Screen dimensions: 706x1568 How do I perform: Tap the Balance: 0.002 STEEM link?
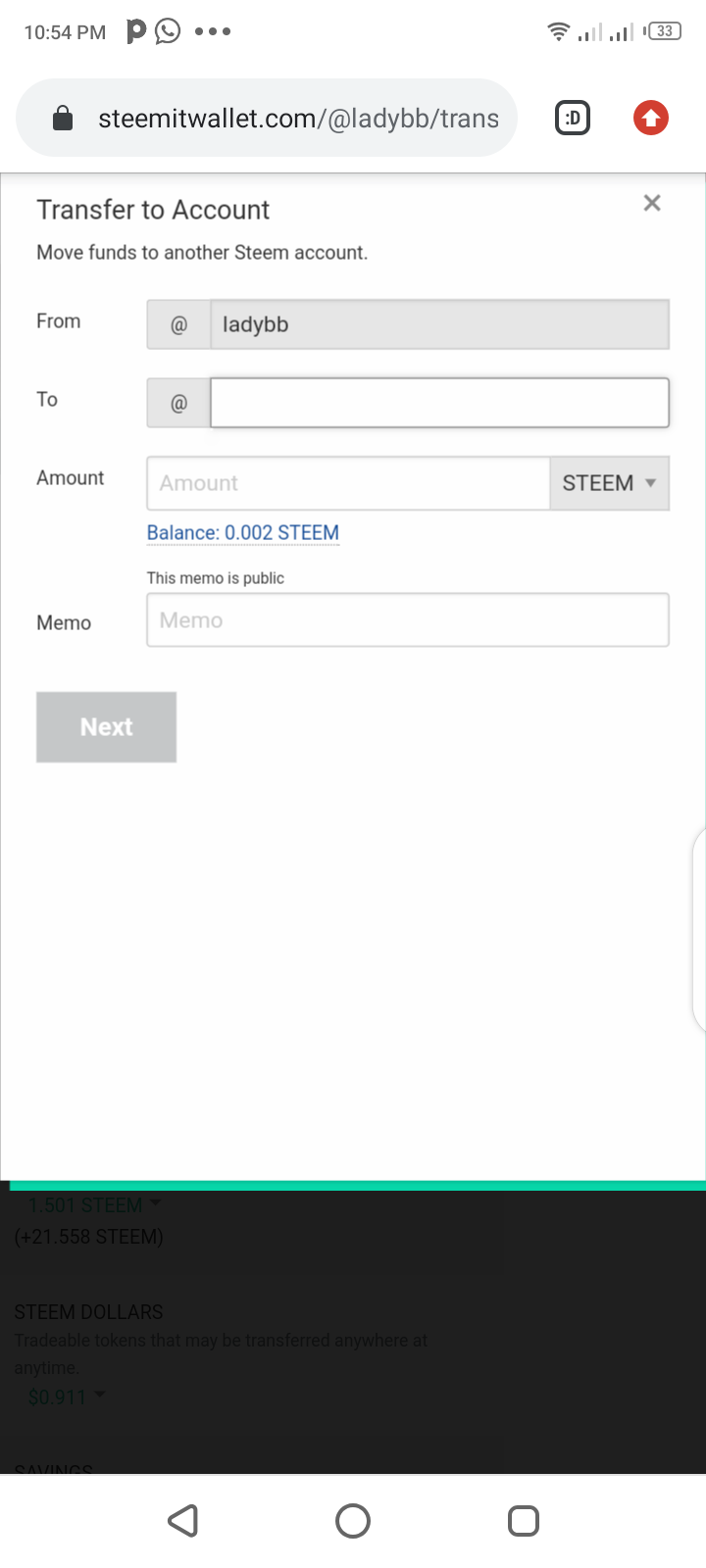[x=243, y=533]
